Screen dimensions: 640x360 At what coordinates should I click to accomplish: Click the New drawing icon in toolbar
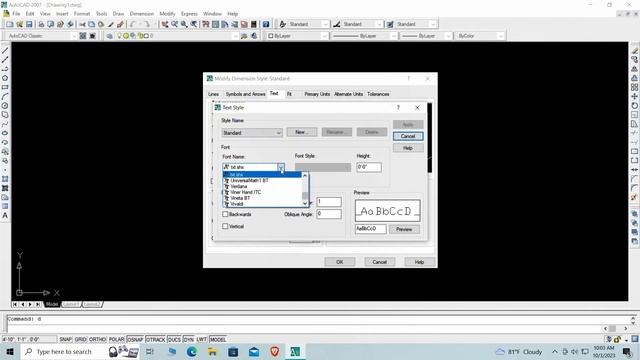[10, 24]
